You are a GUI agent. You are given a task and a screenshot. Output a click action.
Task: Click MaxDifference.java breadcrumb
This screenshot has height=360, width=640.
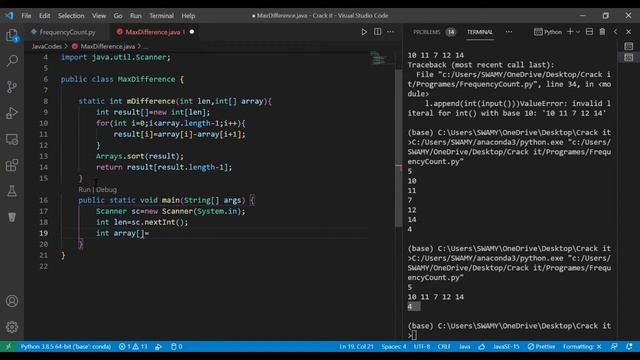click(x=108, y=47)
